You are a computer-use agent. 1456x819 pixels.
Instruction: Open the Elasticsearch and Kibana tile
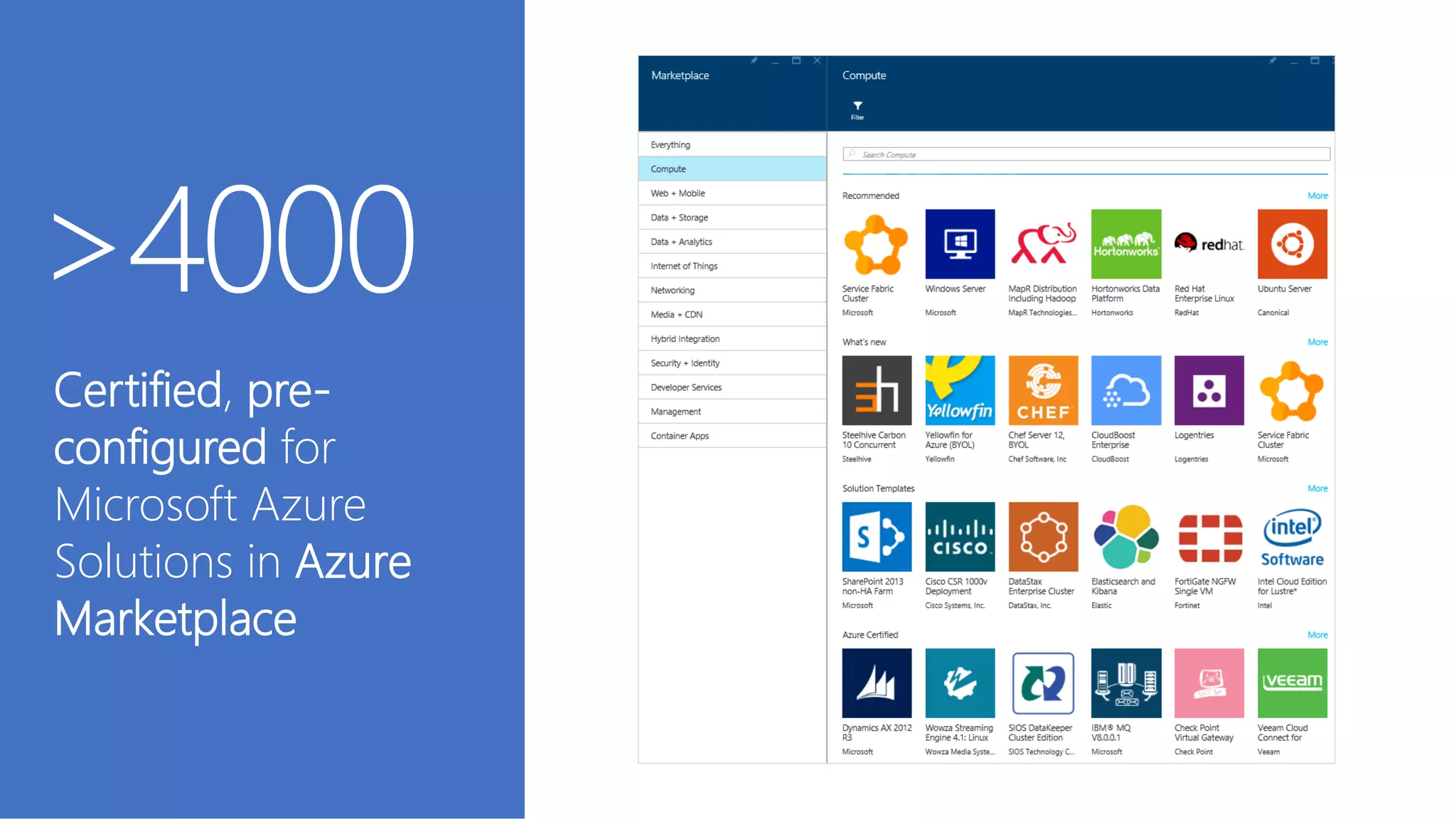pos(1126,537)
